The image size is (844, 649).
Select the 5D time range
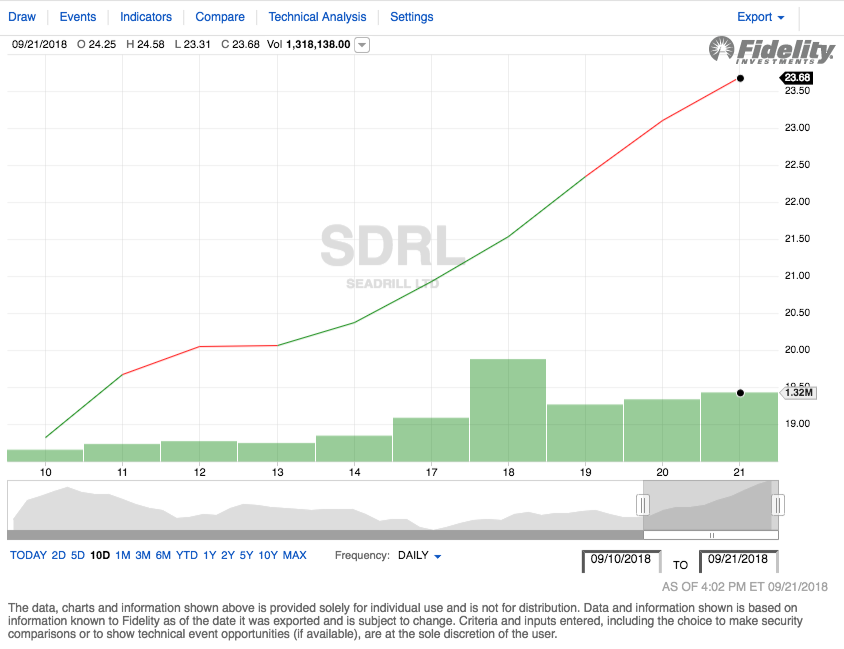(x=78, y=555)
